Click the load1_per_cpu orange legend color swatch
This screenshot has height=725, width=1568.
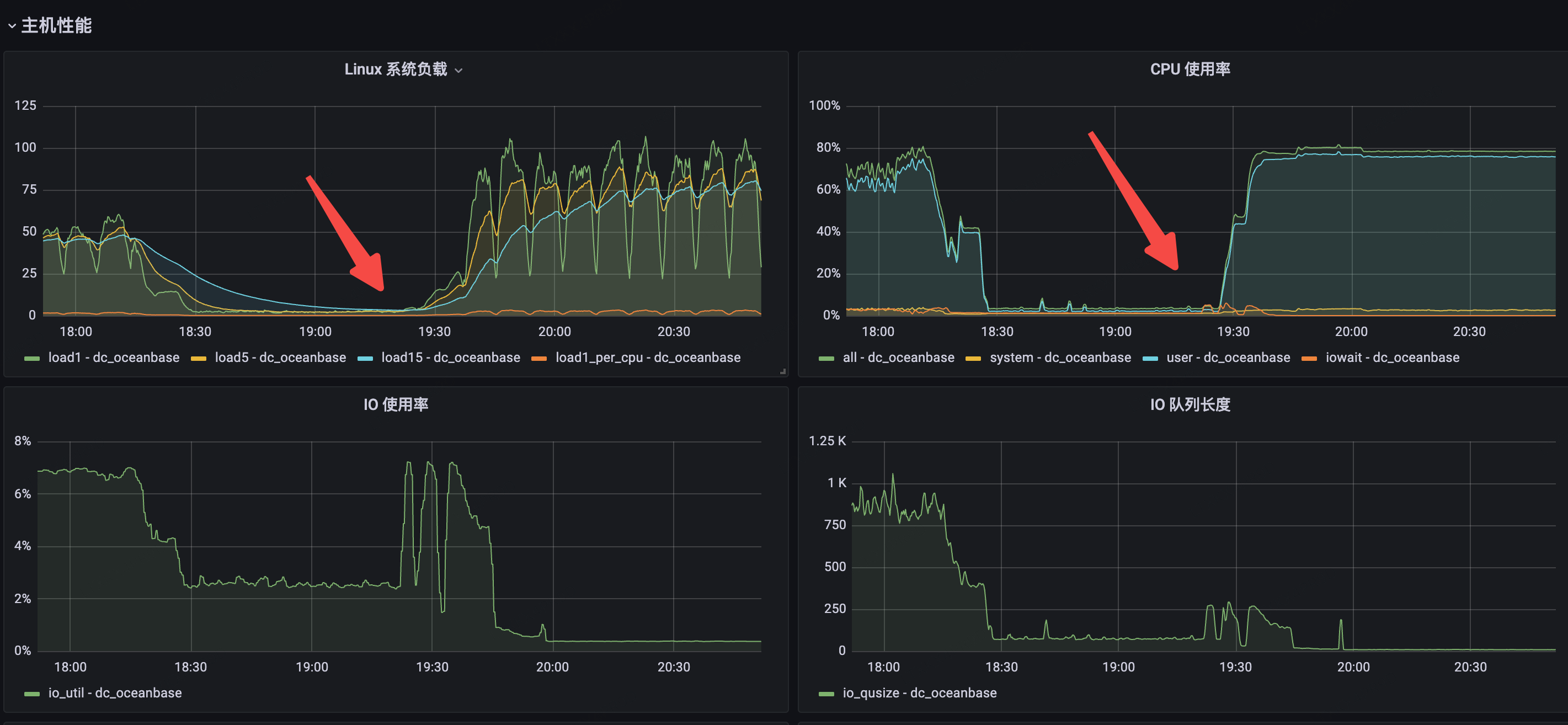click(x=538, y=359)
